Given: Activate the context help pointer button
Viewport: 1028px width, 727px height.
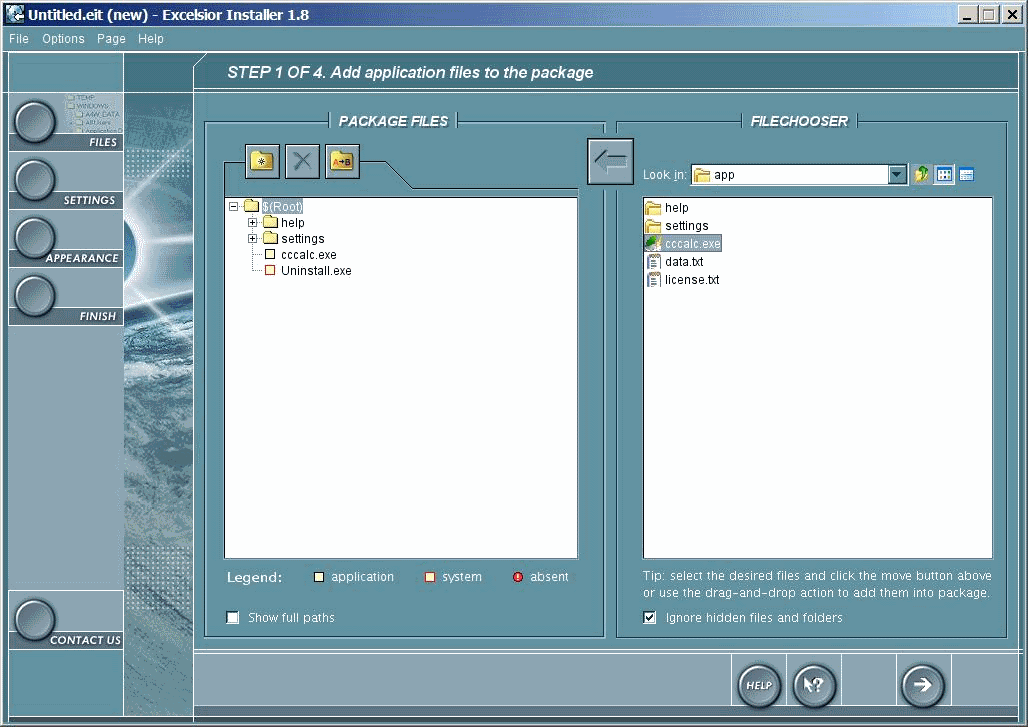Looking at the screenshot, I should pos(814,685).
